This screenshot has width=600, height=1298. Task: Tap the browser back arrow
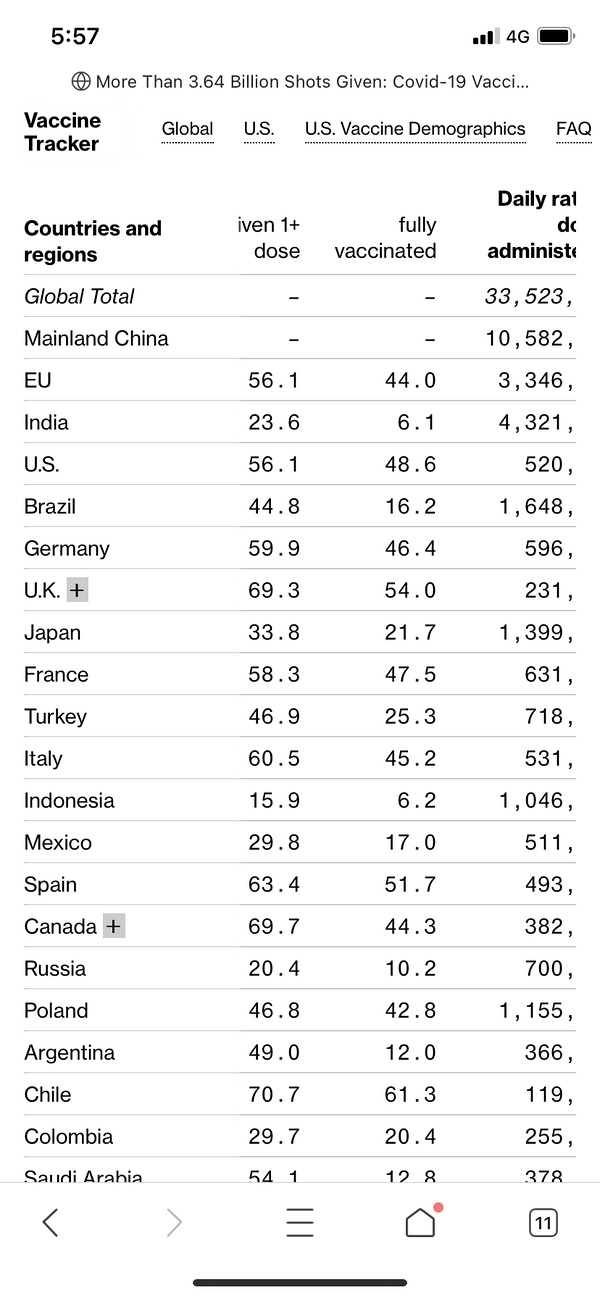pyautogui.click(x=50, y=1222)
